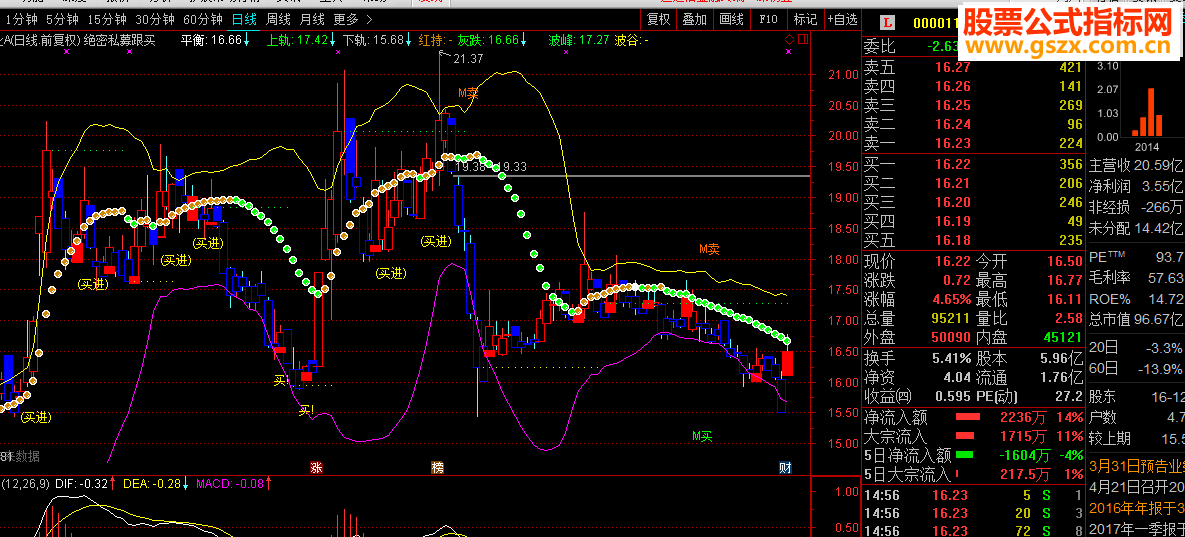
Task: Open the 复权 adjustment menu
Action: [659, 19]
